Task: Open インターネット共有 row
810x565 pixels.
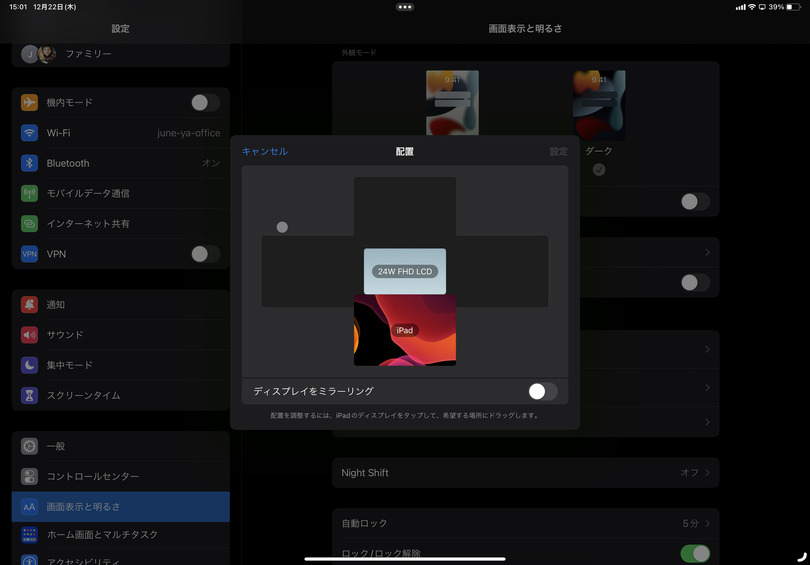Action: pos(120,224)
